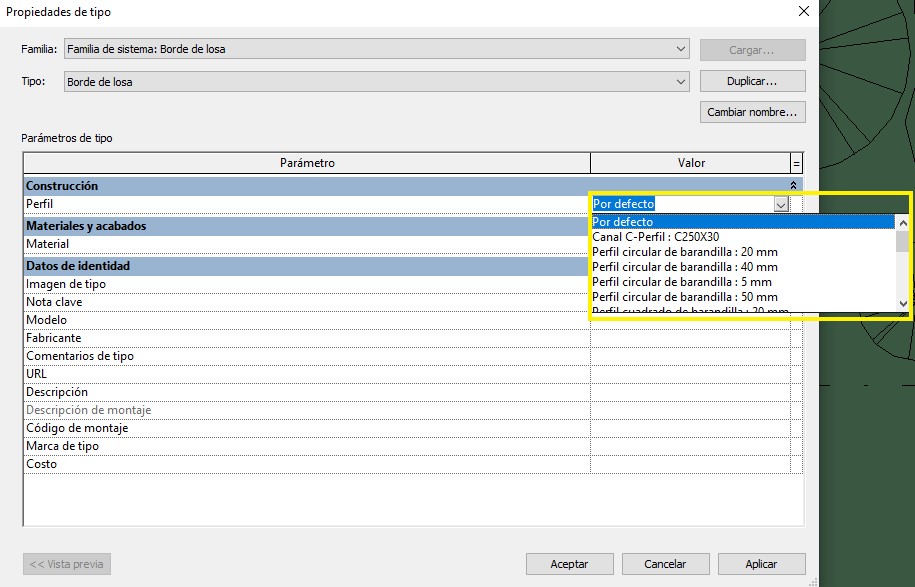Select Canal C-Perfil : C250X30 option

pos(655,237)
